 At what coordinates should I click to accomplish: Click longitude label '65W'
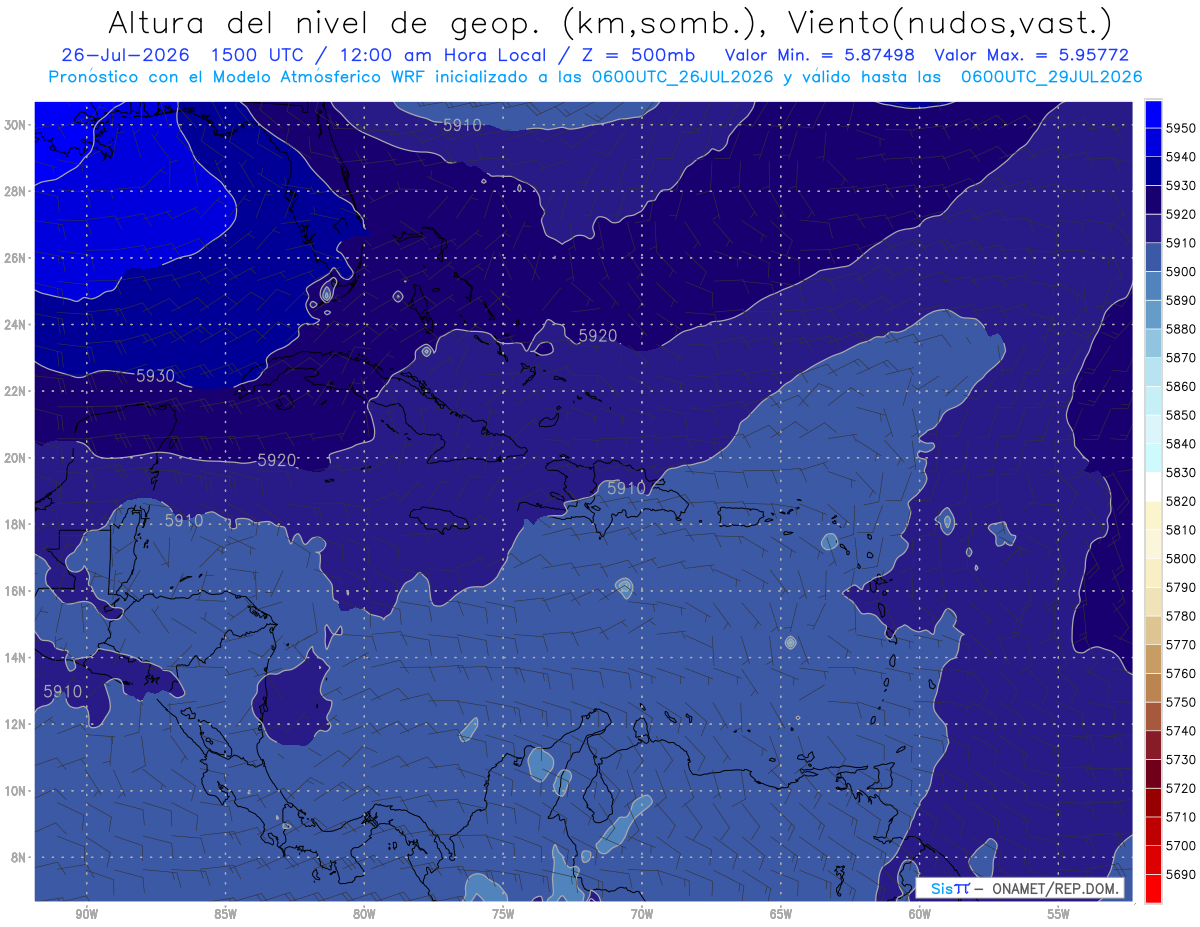click(x=781, y=915)
